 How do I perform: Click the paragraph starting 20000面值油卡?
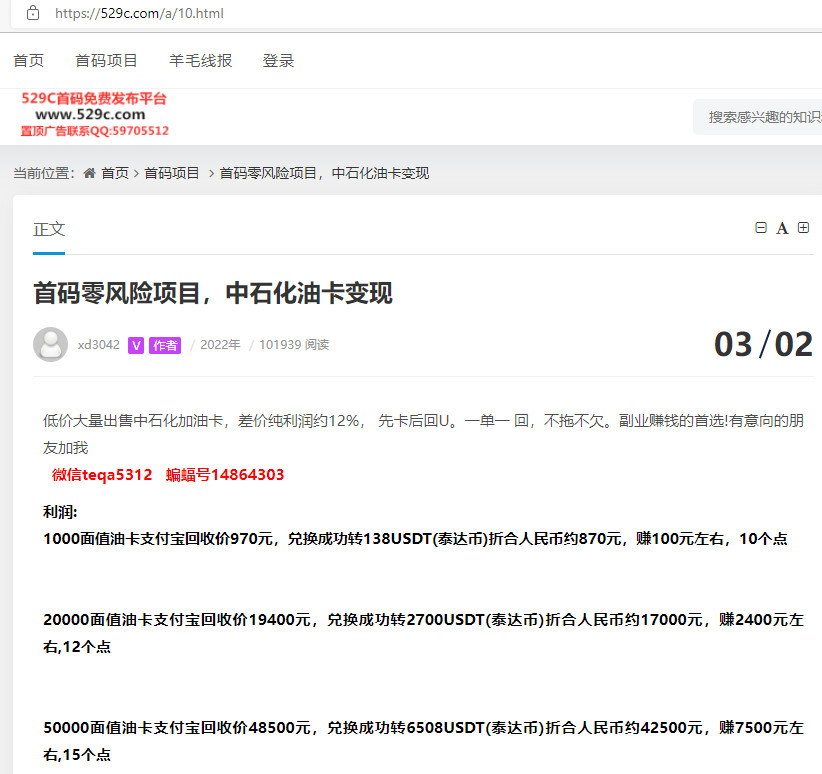(424, 633)
